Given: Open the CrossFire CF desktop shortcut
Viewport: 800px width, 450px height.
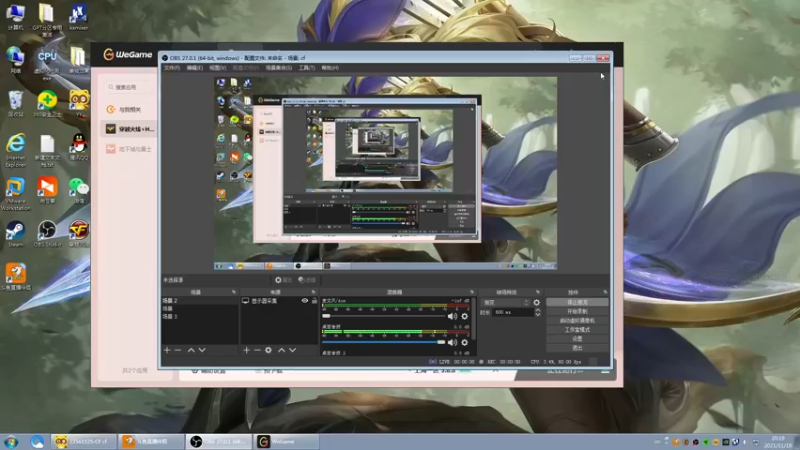Looking at the screenshot, I should pos(79,234).
